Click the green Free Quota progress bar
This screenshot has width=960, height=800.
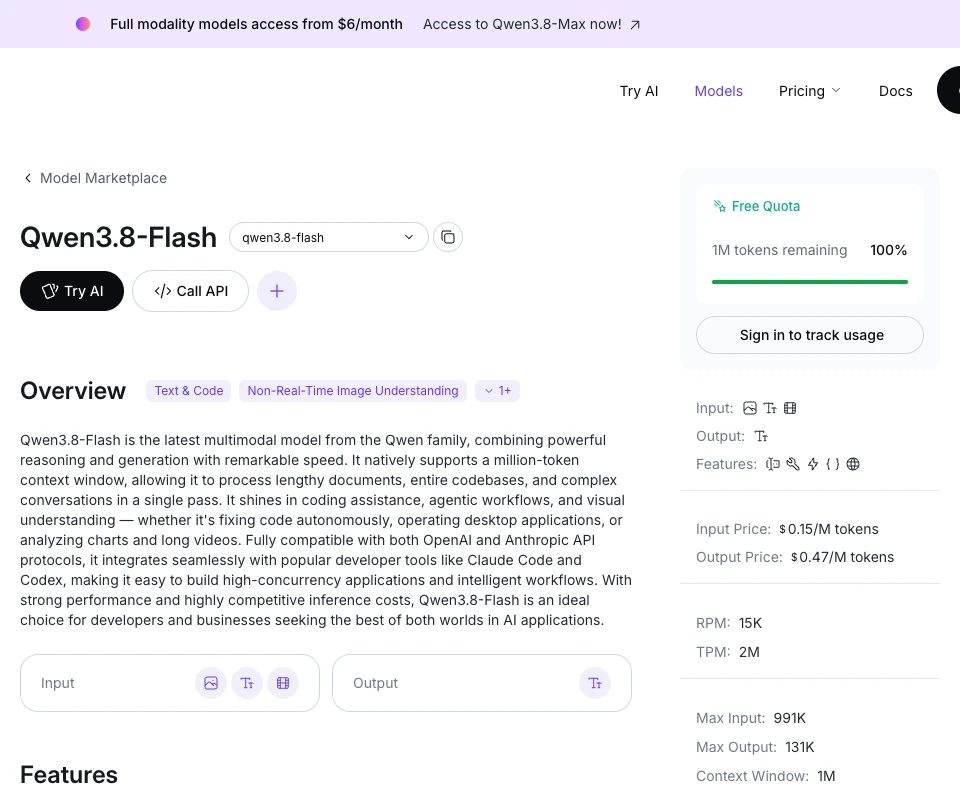point(809,282)
